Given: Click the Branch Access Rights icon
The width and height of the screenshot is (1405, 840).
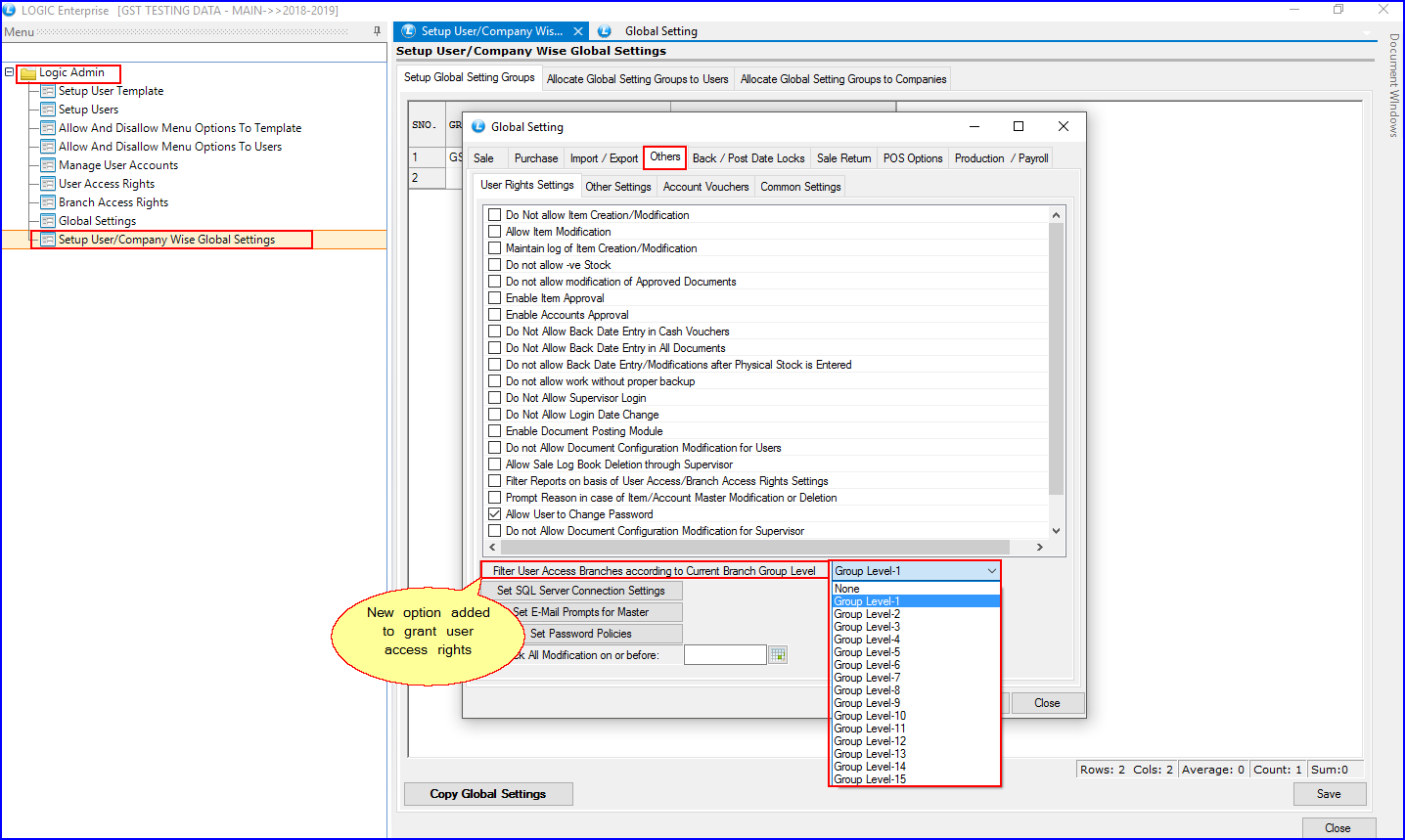Looking at the screenshot, I should (47, 202).
